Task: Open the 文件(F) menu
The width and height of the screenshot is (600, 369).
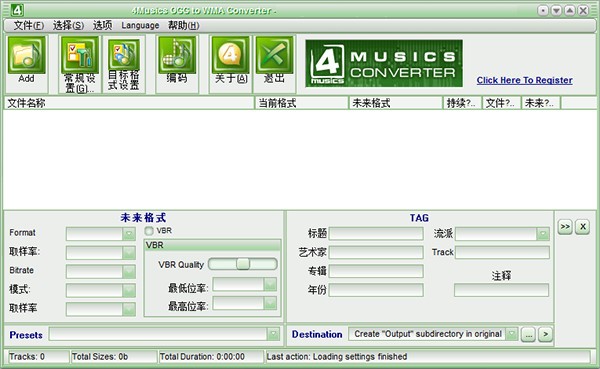Action: (29, 26)
